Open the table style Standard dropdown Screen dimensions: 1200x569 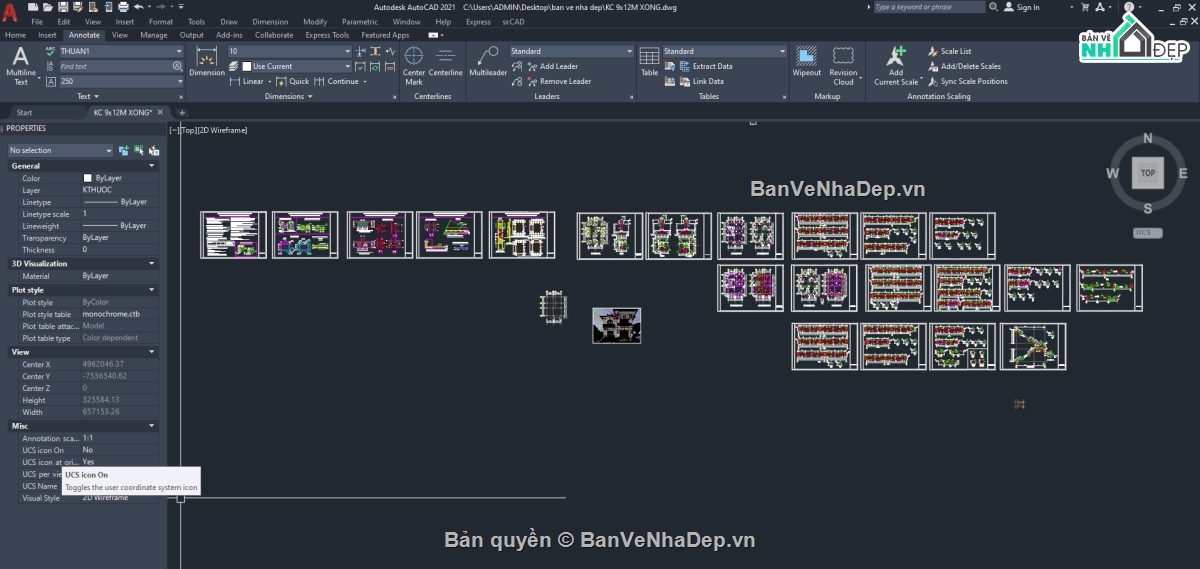click(x=724, y=51)
